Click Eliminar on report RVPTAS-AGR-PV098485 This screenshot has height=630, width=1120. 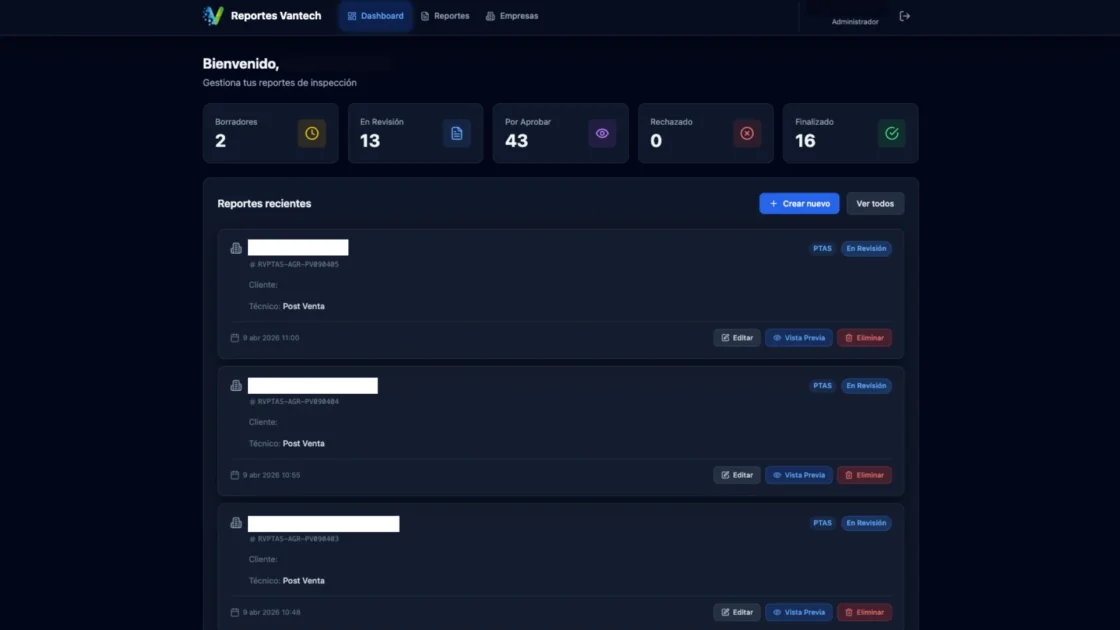pyautogui.click(x=864, y=338)
